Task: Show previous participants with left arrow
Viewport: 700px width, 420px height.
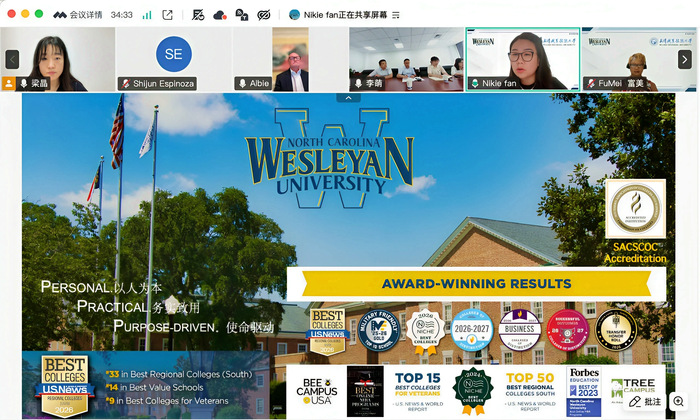Action: tap(12, 59)
